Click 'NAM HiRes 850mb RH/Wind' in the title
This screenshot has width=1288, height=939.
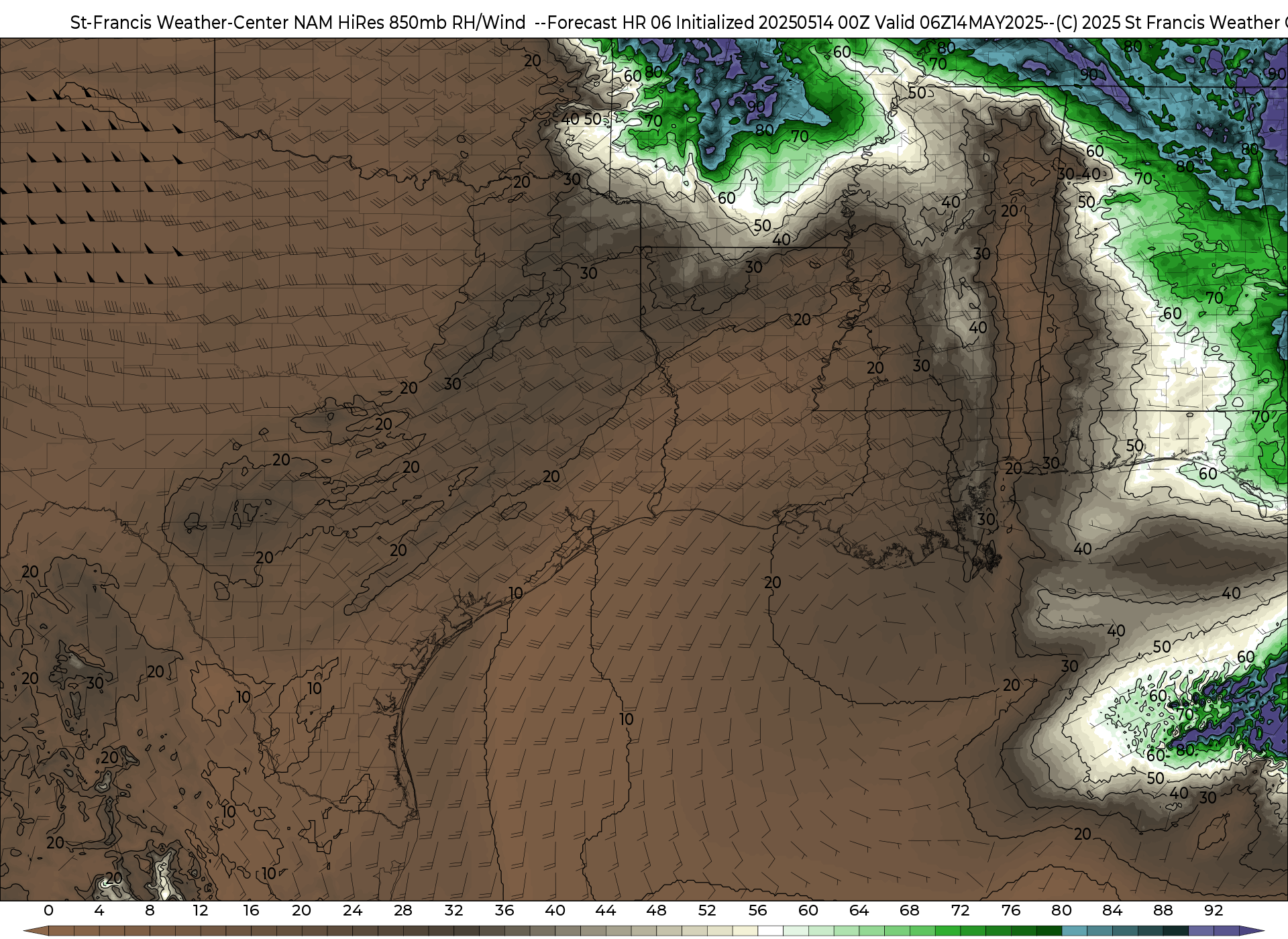[410, 23]
